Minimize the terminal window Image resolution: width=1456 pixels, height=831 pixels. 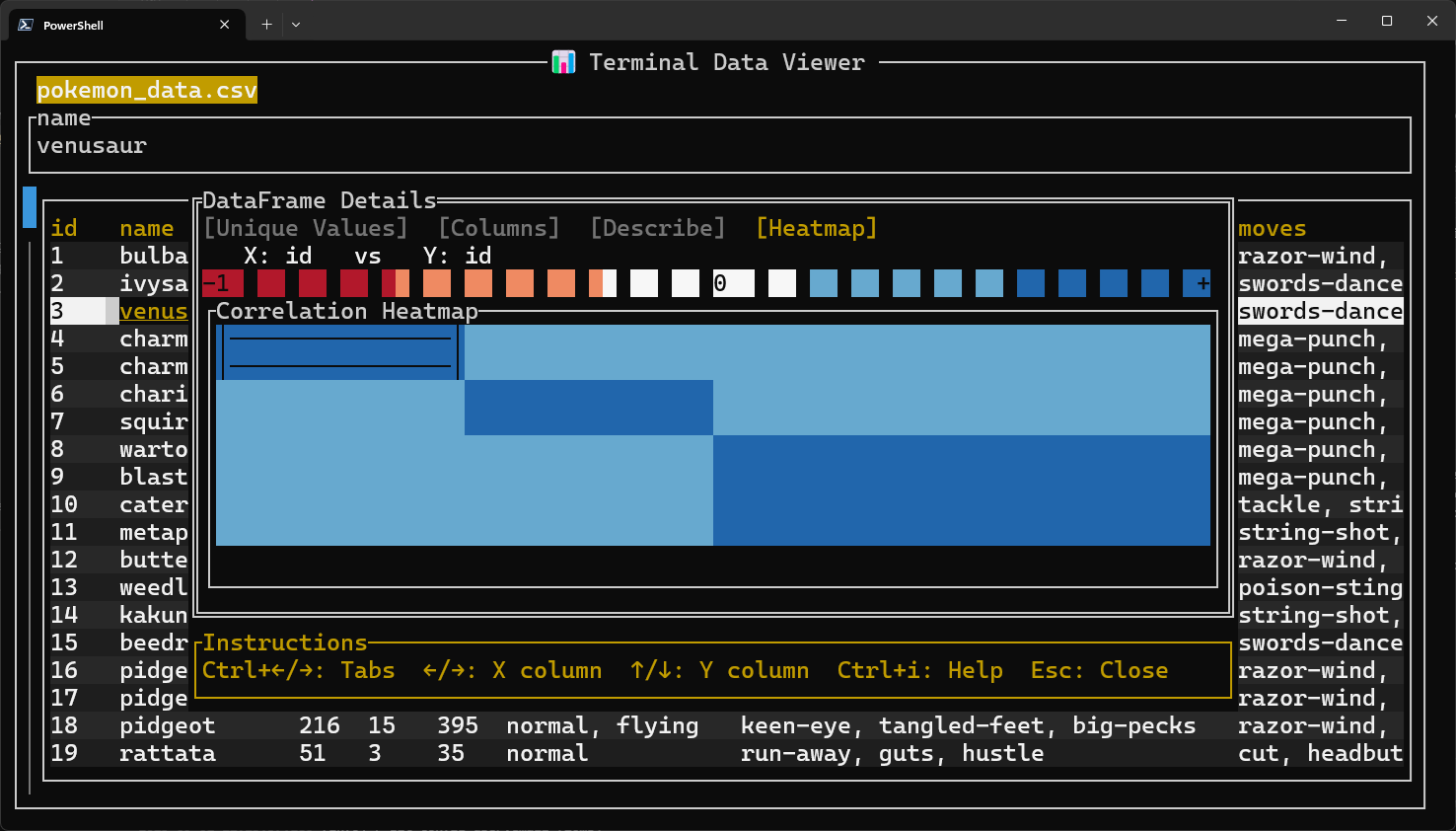click(1342, 21)
